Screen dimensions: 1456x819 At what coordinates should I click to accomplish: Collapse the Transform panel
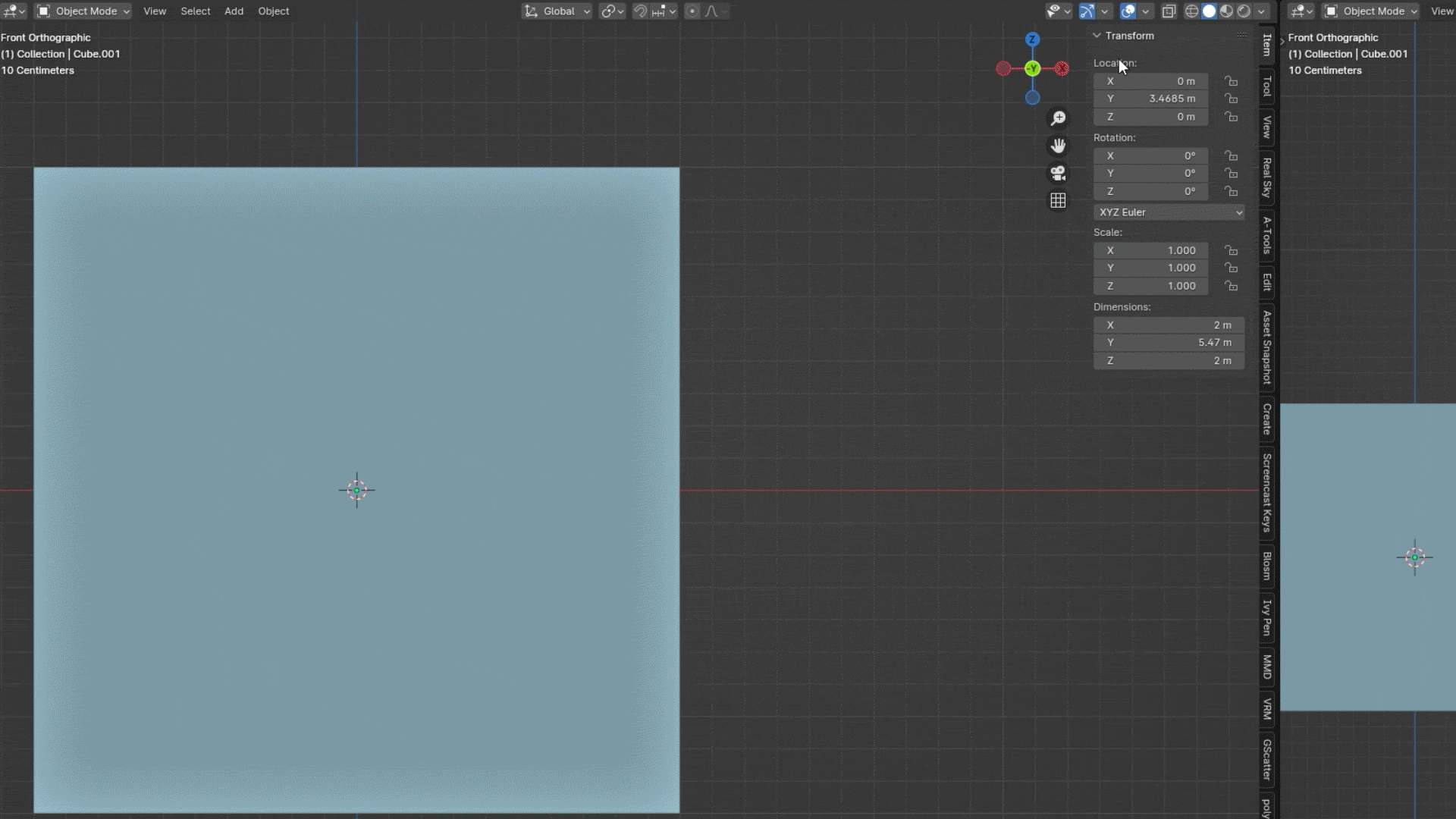tap(1097, 36)
